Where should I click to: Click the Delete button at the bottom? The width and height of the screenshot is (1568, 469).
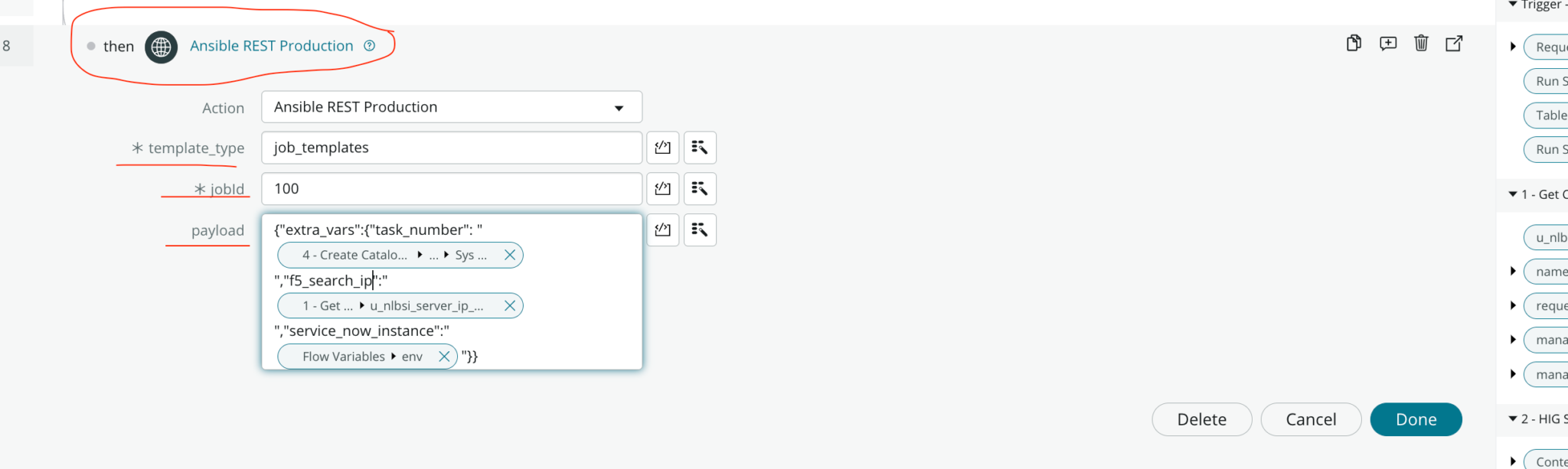point(1201,419)
